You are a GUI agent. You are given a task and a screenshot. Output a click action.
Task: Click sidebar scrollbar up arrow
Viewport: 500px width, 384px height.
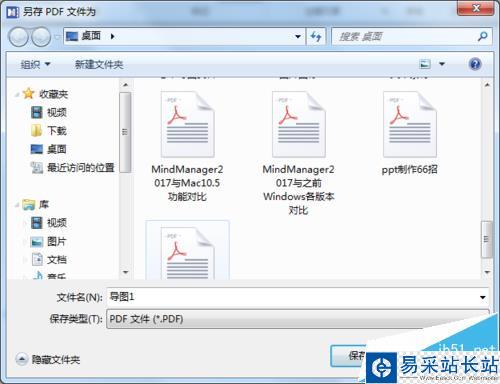click(x=125, y=85)
